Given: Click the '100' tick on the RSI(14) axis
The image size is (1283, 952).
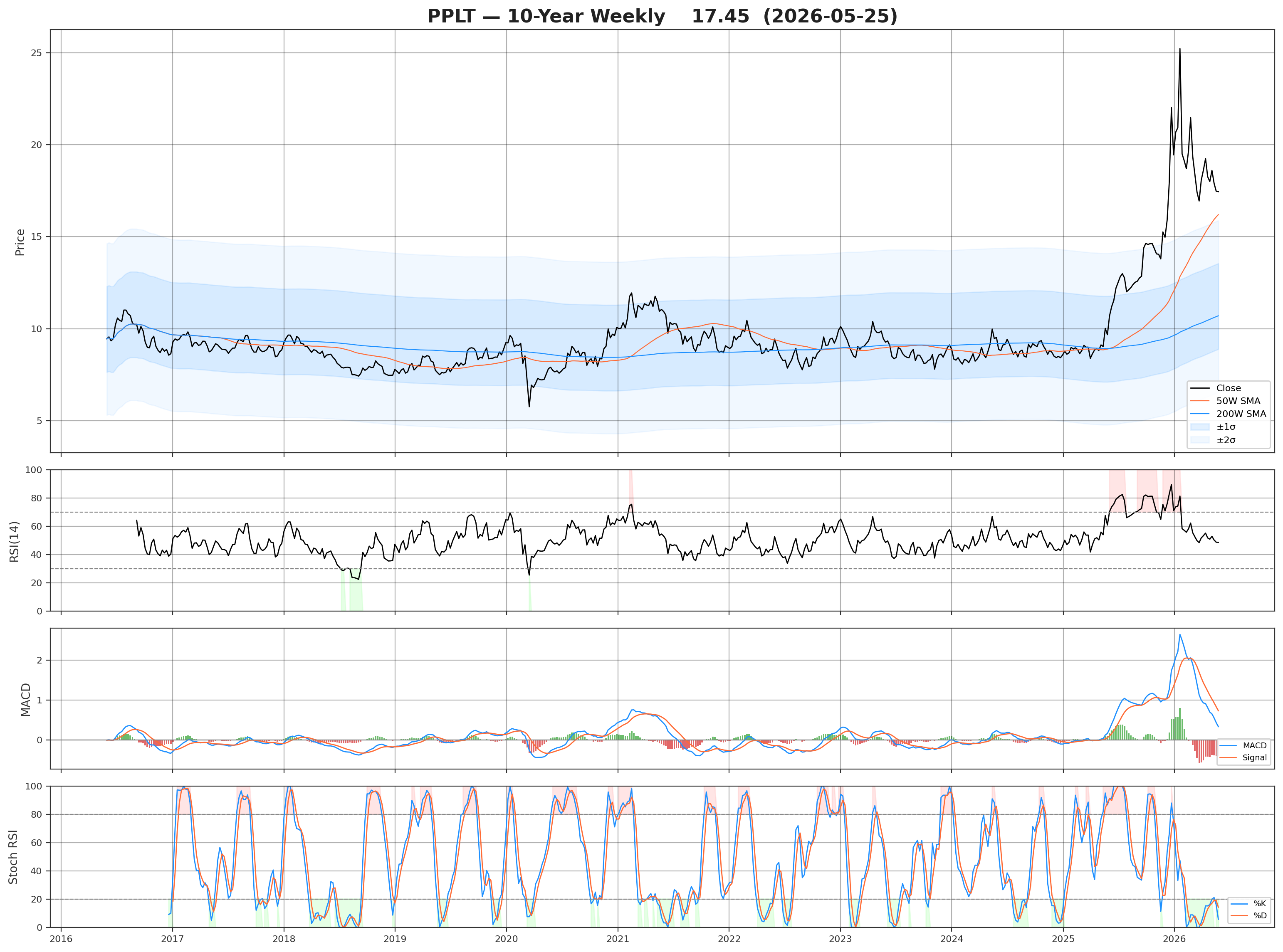Looking at the screenshot, I should (x=33, y=470).
